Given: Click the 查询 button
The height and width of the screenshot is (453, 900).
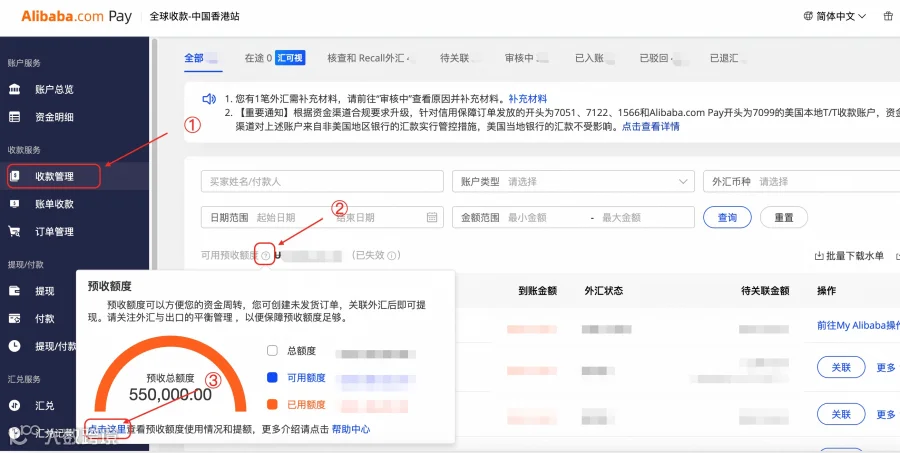Looking at the screenshot, I should coord(727,218).
